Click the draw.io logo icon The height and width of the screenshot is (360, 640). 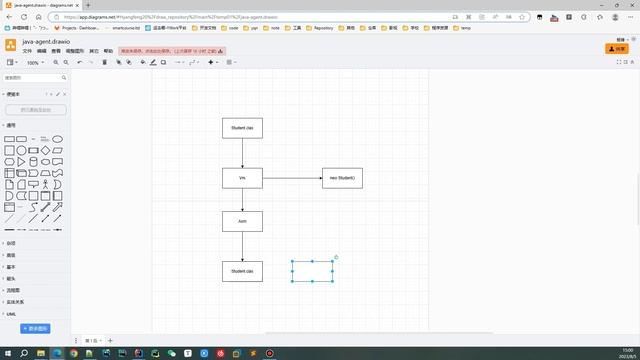(11, 45)
